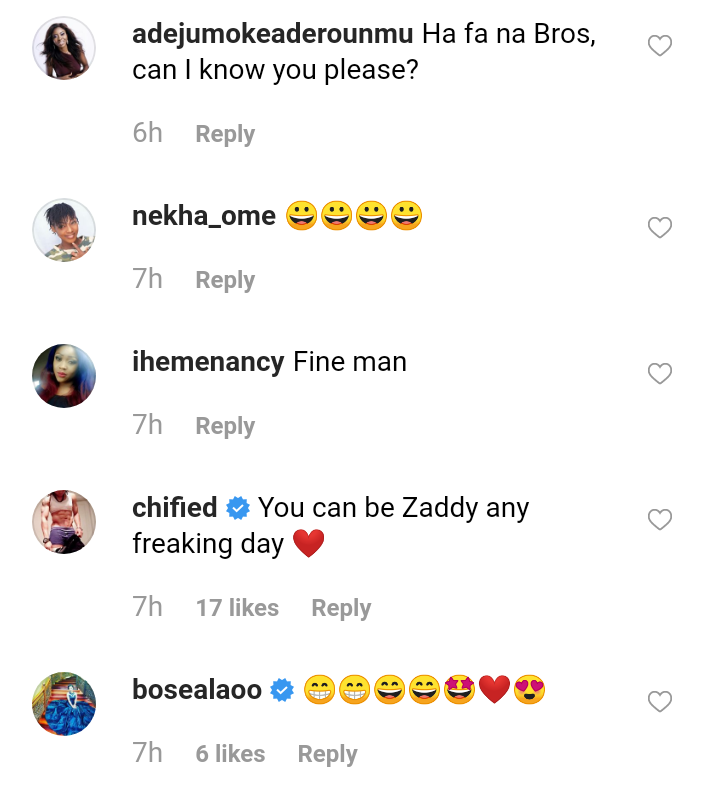Image resolution: width=720 pixels, height=811 pixels.
Task: Hit Reply under bosealaoo's comment
Action: coord(327,754)
